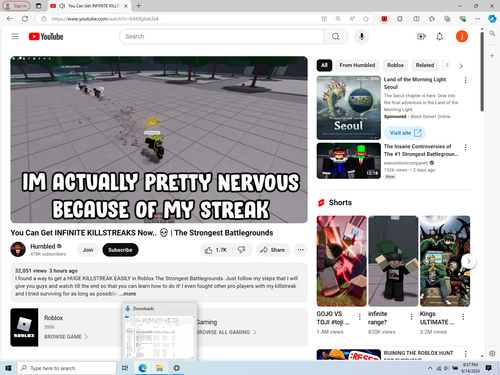Click the Join membership button
Image resolution: width=500 pixels, height=375 pixels.
[88, 250]
